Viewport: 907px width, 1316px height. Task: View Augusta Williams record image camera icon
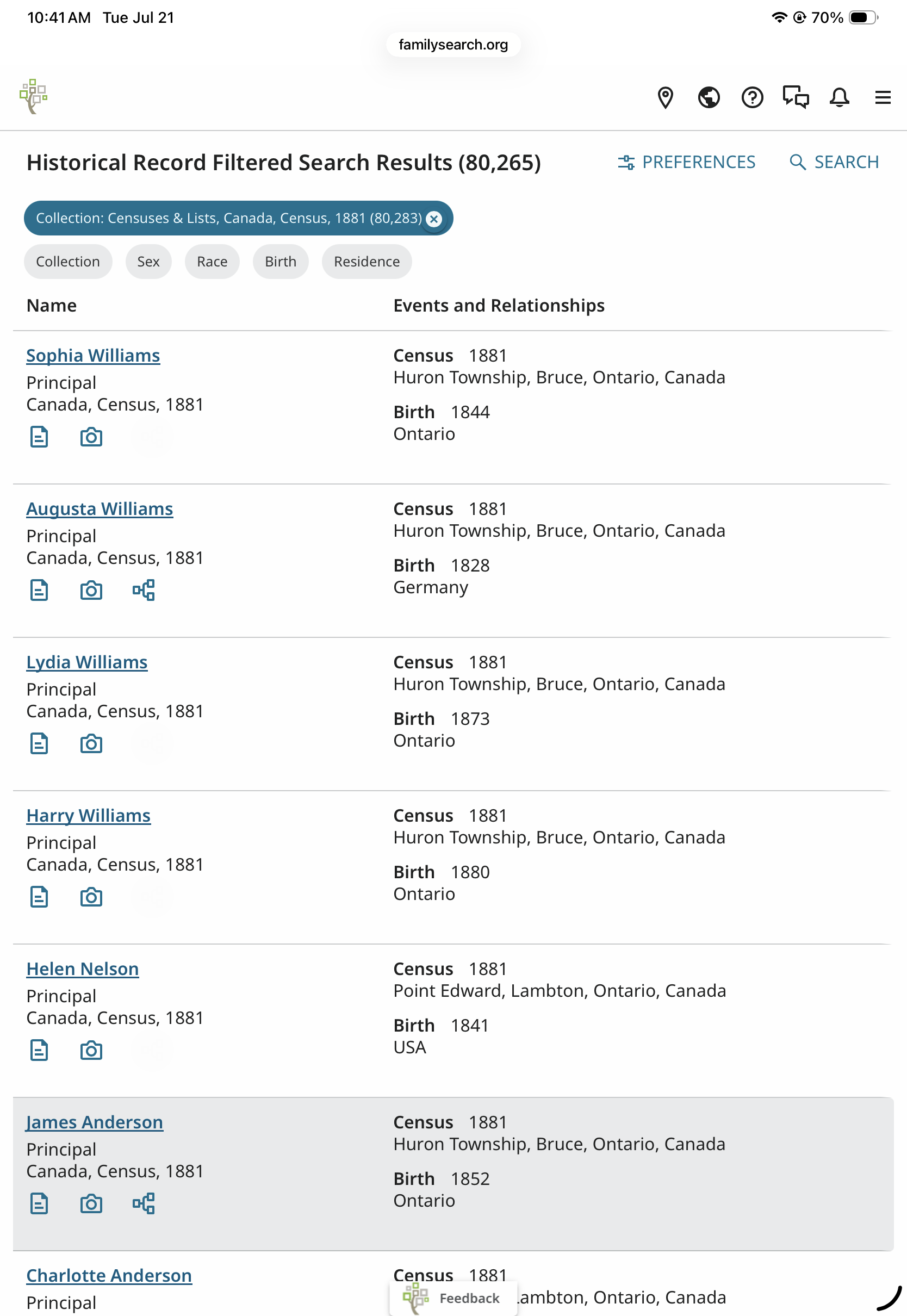91,591
